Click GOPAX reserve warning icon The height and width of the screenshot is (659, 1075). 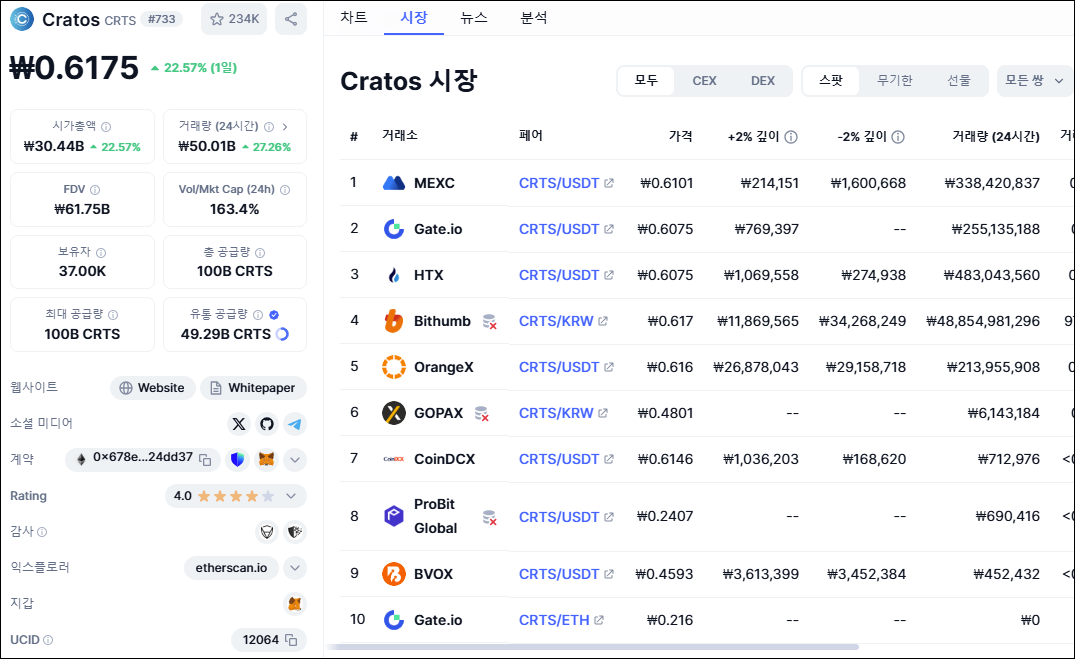(482, 414)
